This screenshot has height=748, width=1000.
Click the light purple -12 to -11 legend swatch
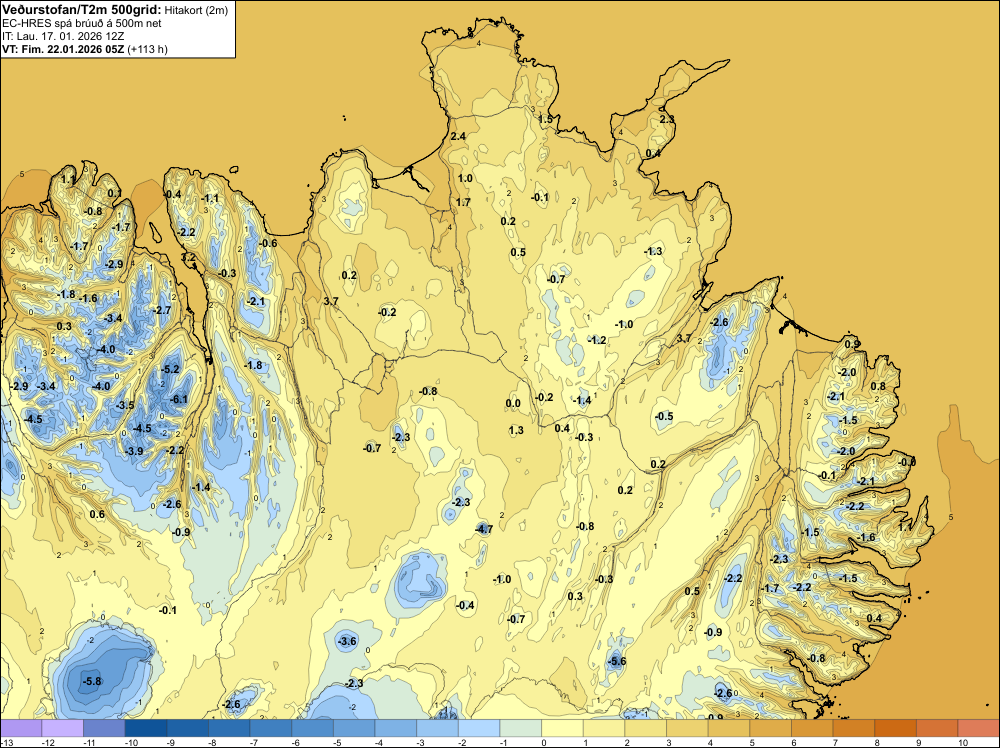coord(62,728)
